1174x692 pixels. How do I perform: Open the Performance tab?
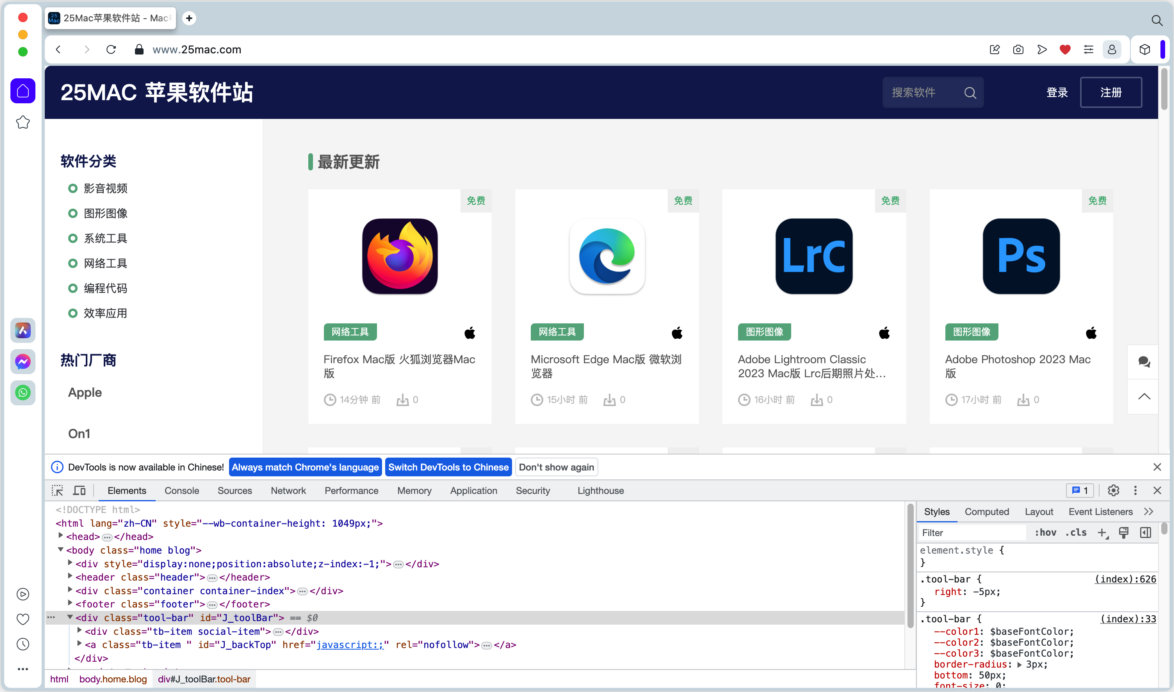coord(351,491)
